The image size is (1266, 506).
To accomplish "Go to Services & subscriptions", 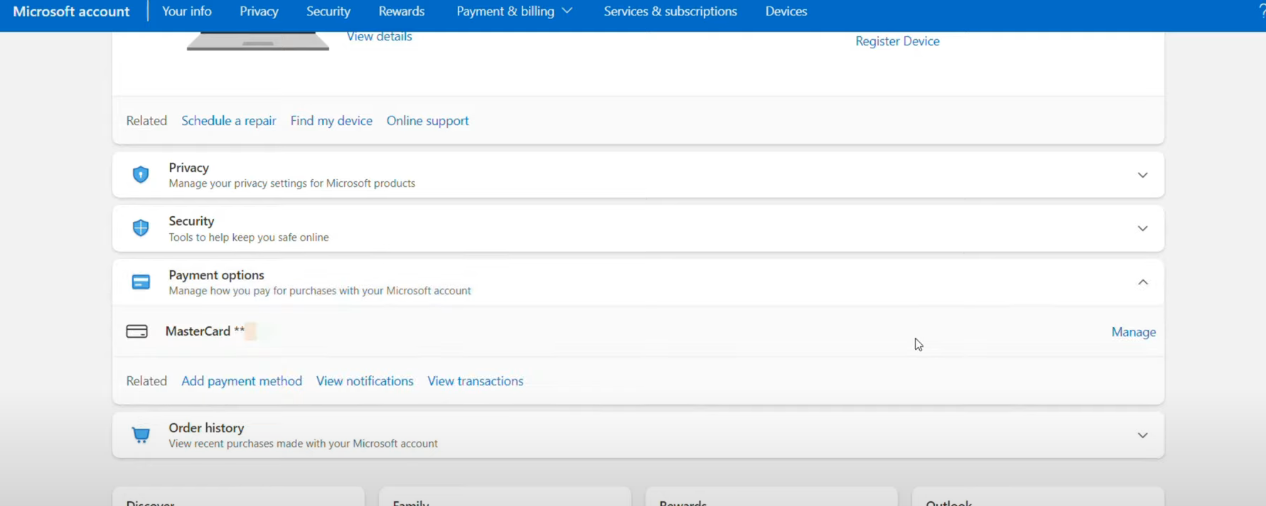I will (x=670, y=11).
